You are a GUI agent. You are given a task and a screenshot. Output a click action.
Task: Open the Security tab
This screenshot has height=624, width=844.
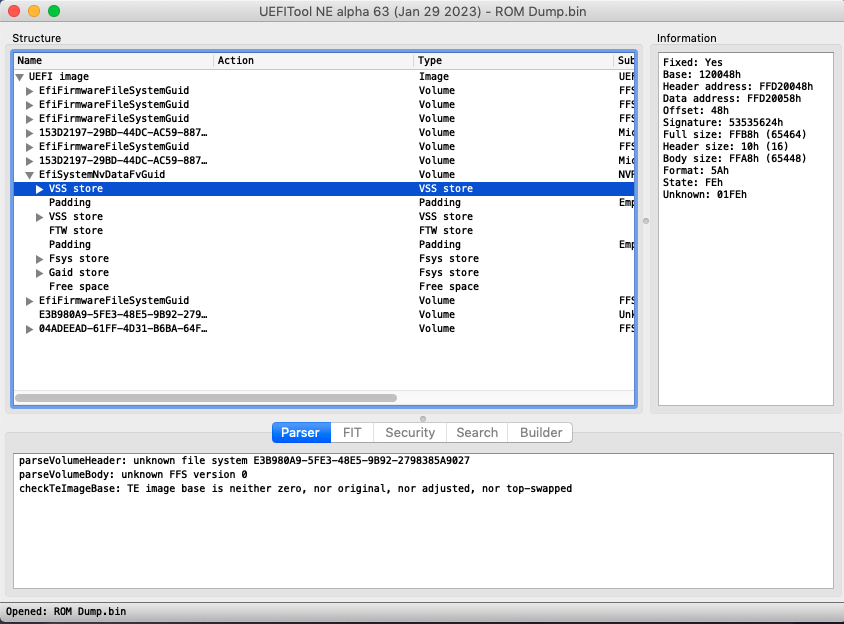click(x=410, y=432)
